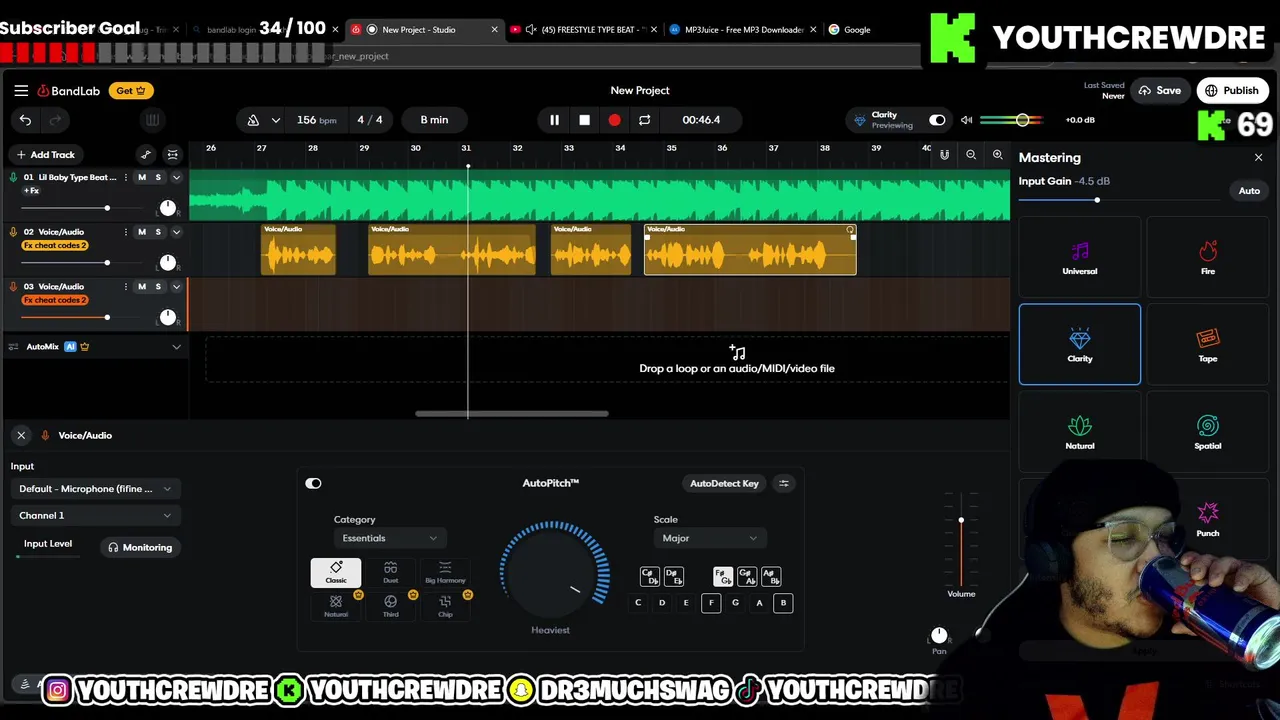Expand track 02 options chevron
Screen dimensions: 1280x720
pyautogui.click(x=176, y=232)
